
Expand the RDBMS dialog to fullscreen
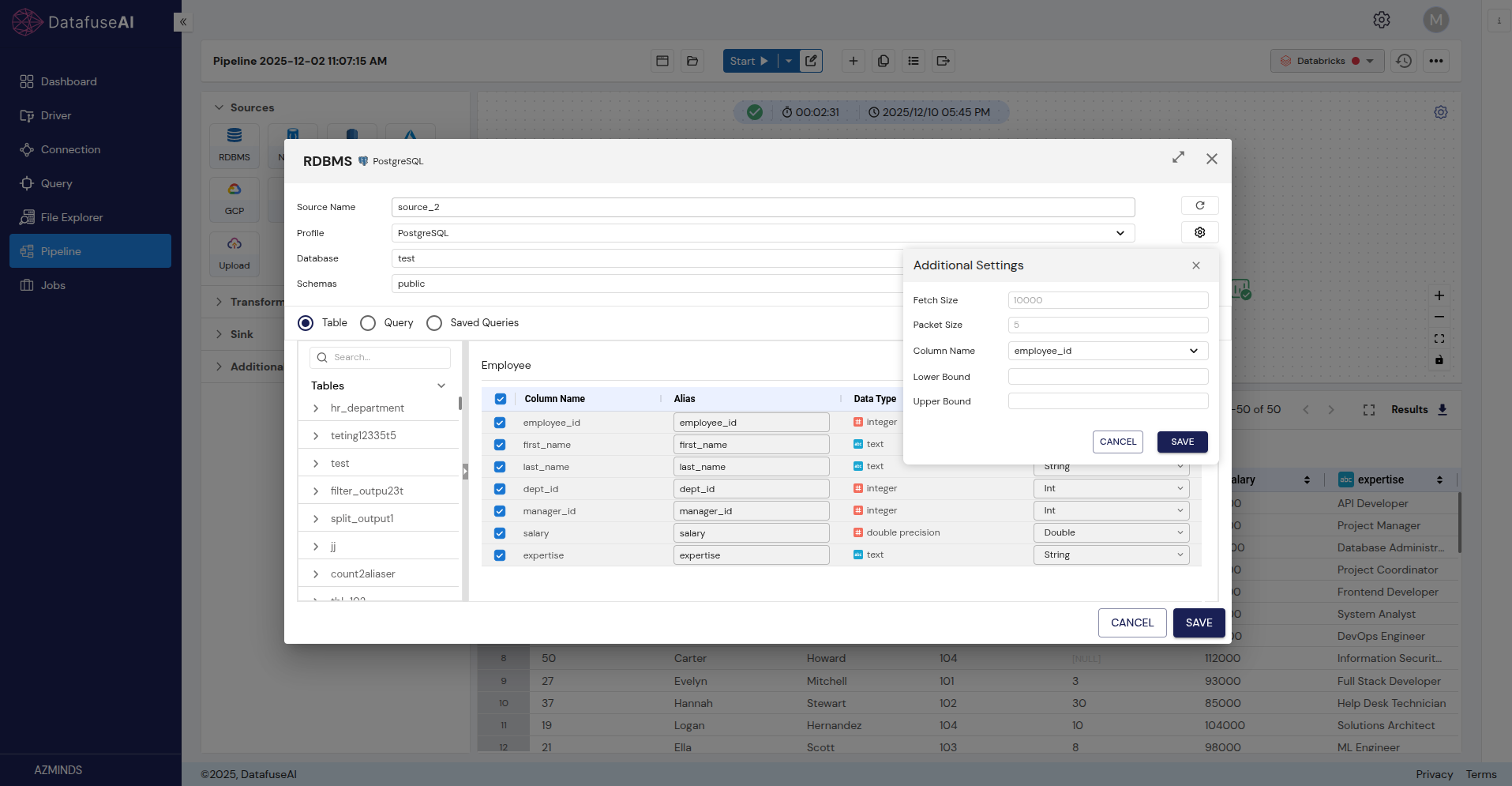coord(1178,158)
